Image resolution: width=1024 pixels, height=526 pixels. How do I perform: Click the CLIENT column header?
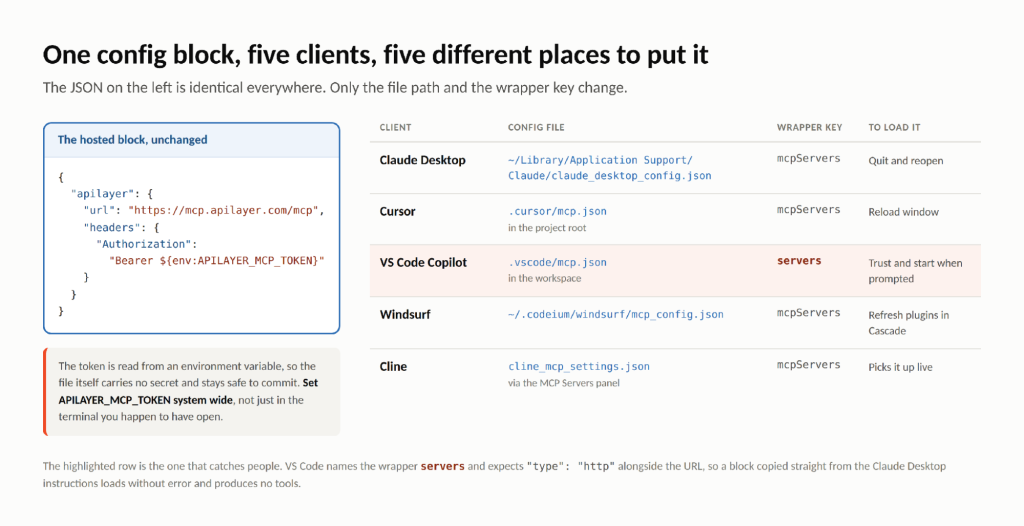click(396, 127)
